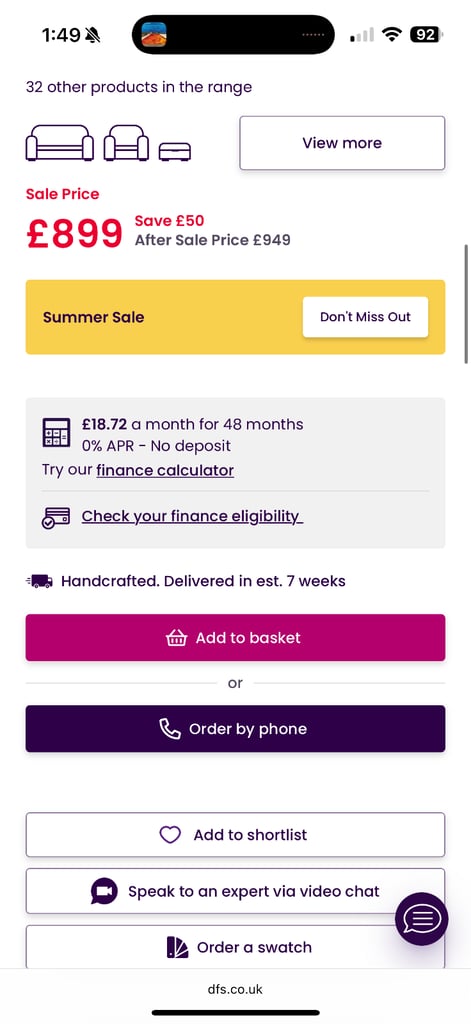Tap the dfs.co.uk address bar
This screenshot has height=1024, width=471.
pos(235,989)
